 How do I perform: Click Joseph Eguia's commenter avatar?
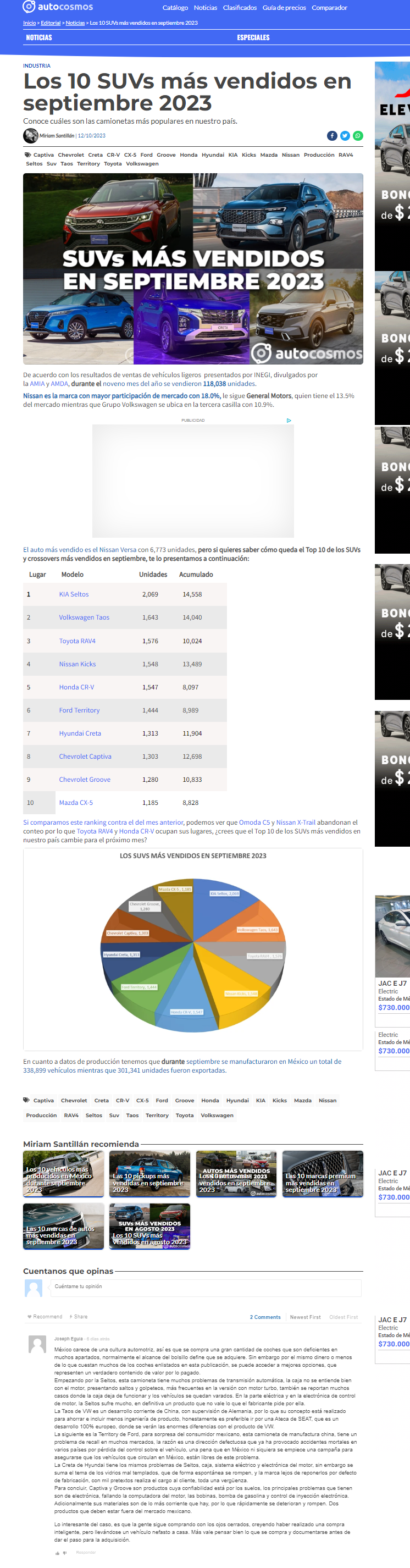[x=38, y=1344]
